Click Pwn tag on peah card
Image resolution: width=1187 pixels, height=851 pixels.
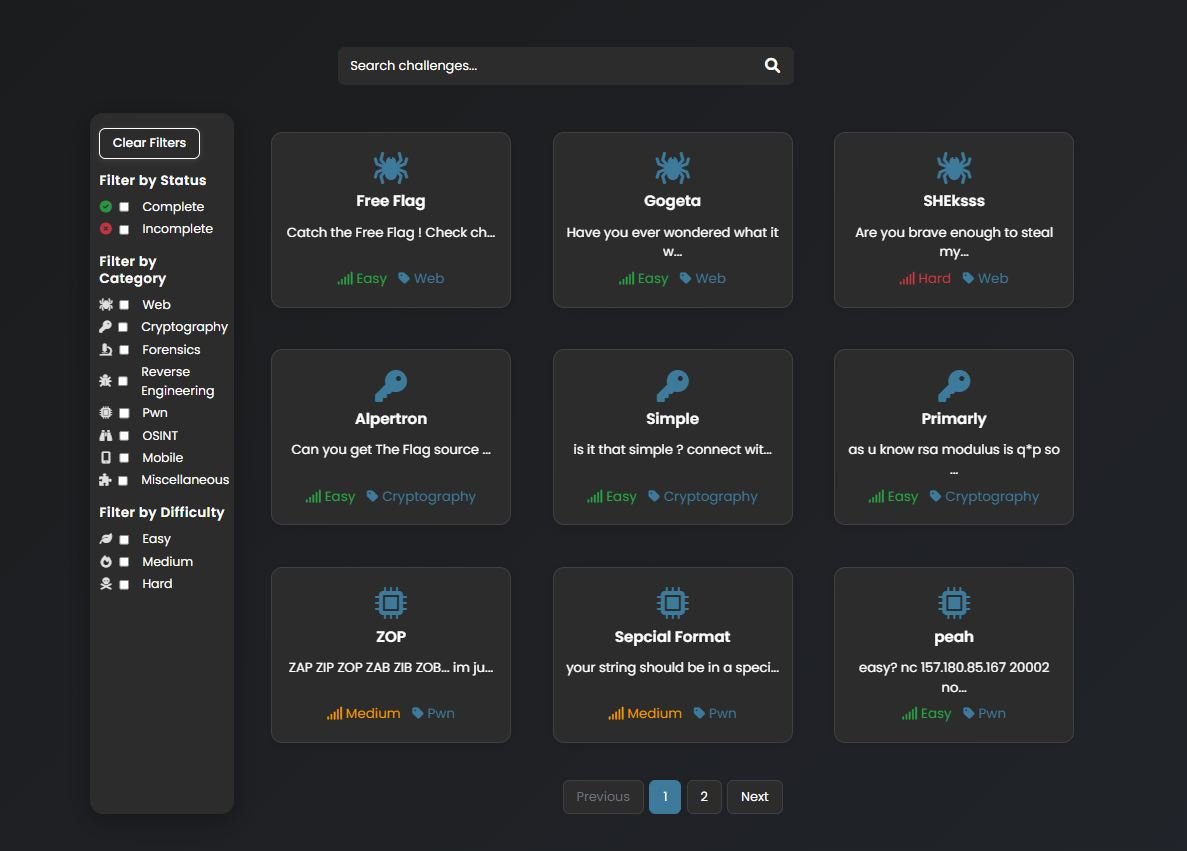[x=992, y=713]
